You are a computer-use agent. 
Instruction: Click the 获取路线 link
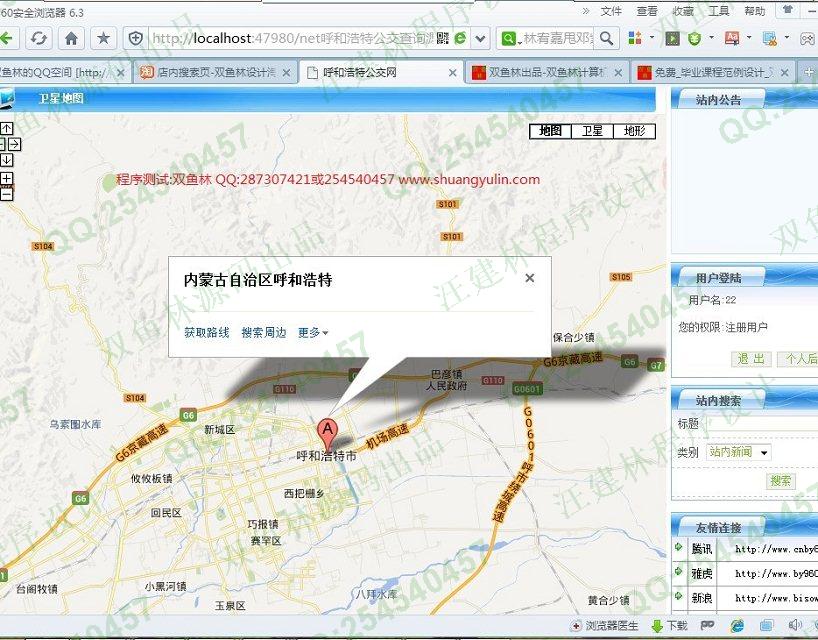click(x=207, y=333)
